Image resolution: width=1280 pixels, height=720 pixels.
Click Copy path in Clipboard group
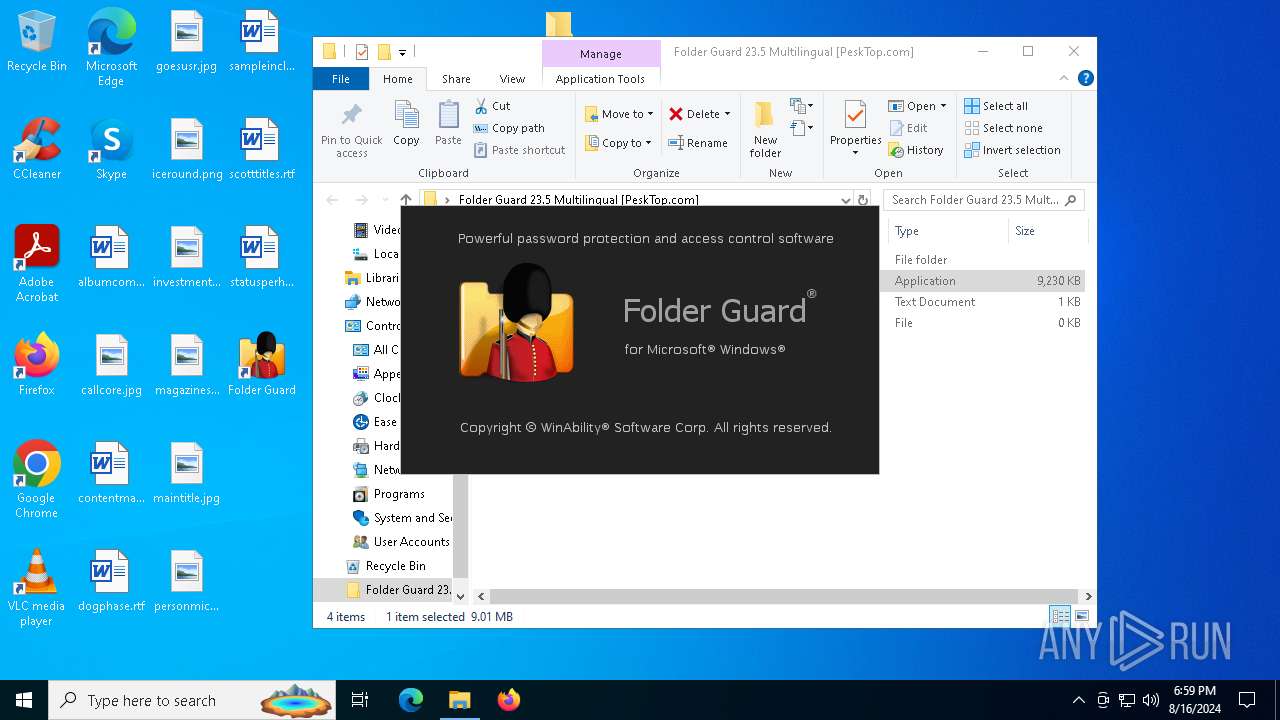509,128
